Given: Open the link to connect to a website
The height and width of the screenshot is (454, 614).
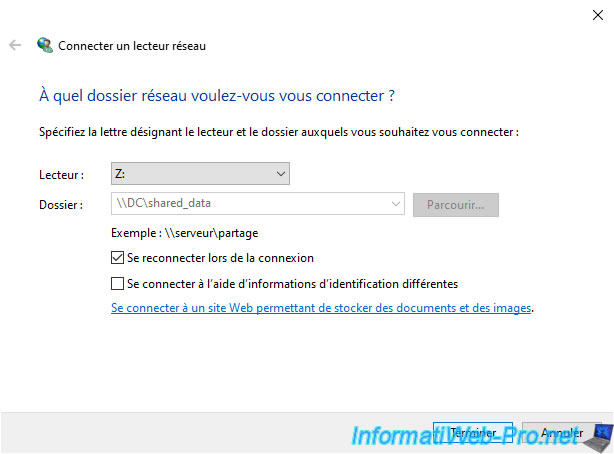Looking at the screenshot, I should (x=321, y=308).
